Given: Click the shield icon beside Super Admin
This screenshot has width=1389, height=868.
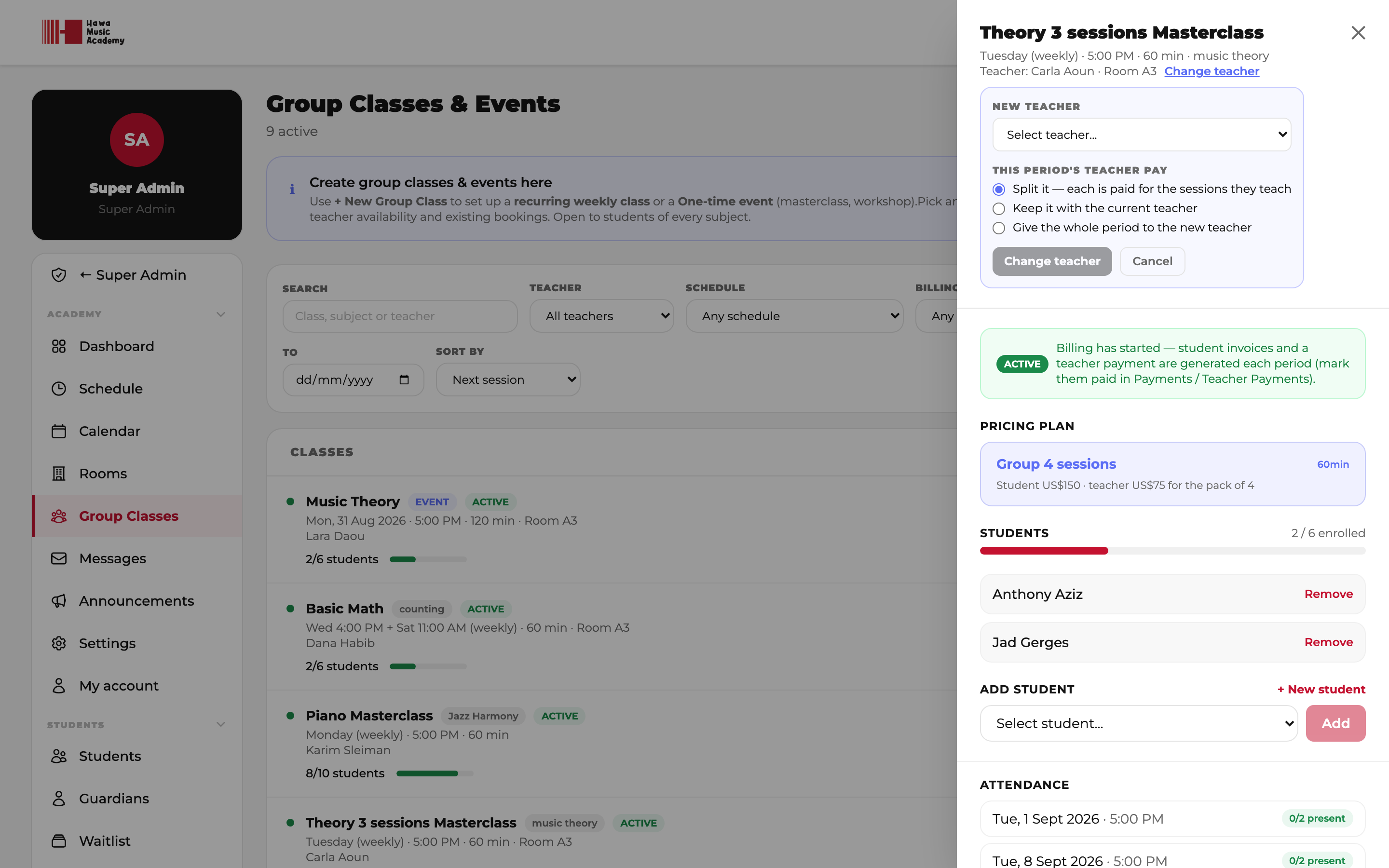Looking at the screenshot, I should (58, 275).
